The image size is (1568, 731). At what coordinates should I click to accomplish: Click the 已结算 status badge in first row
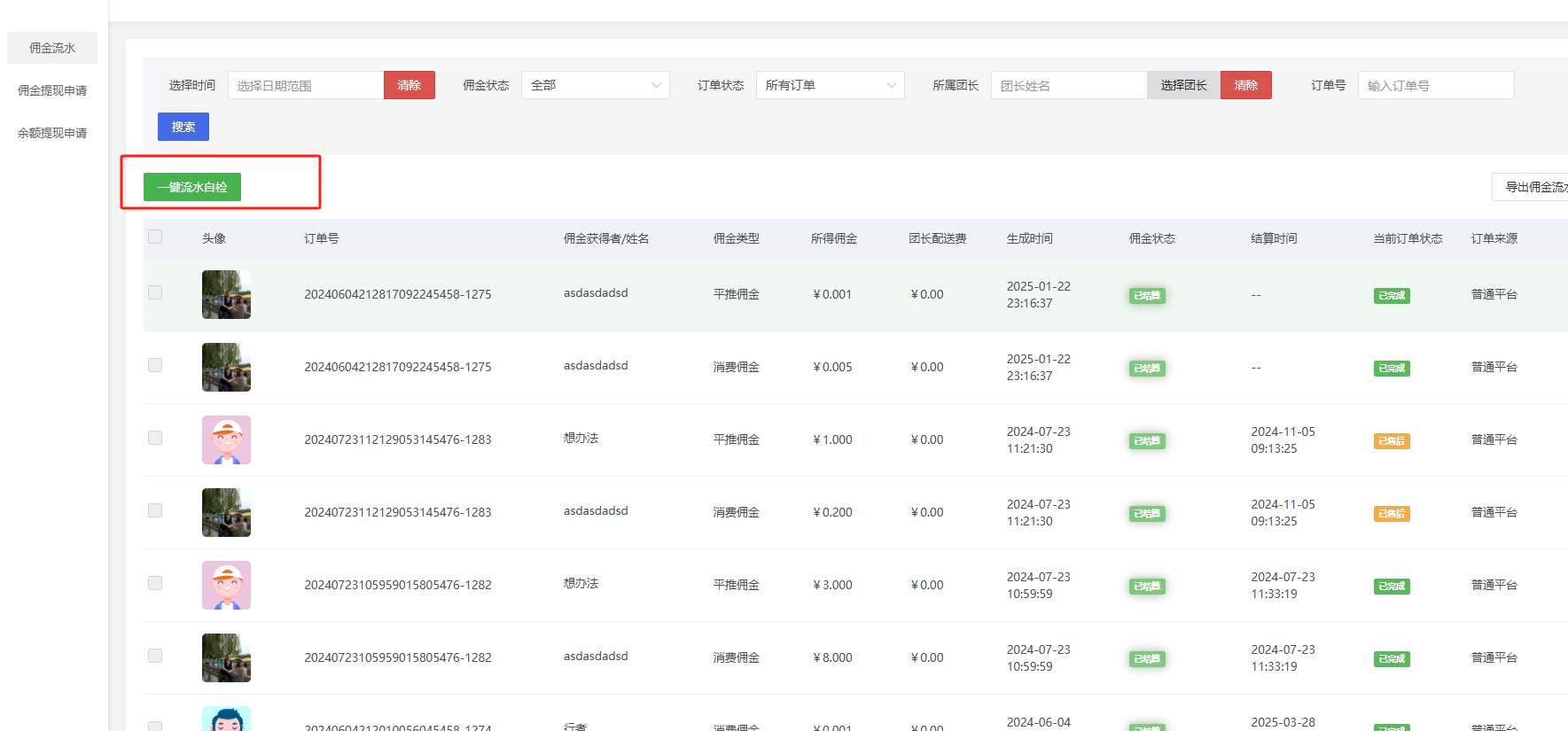pyautogui.click(x=1146, y=296)
